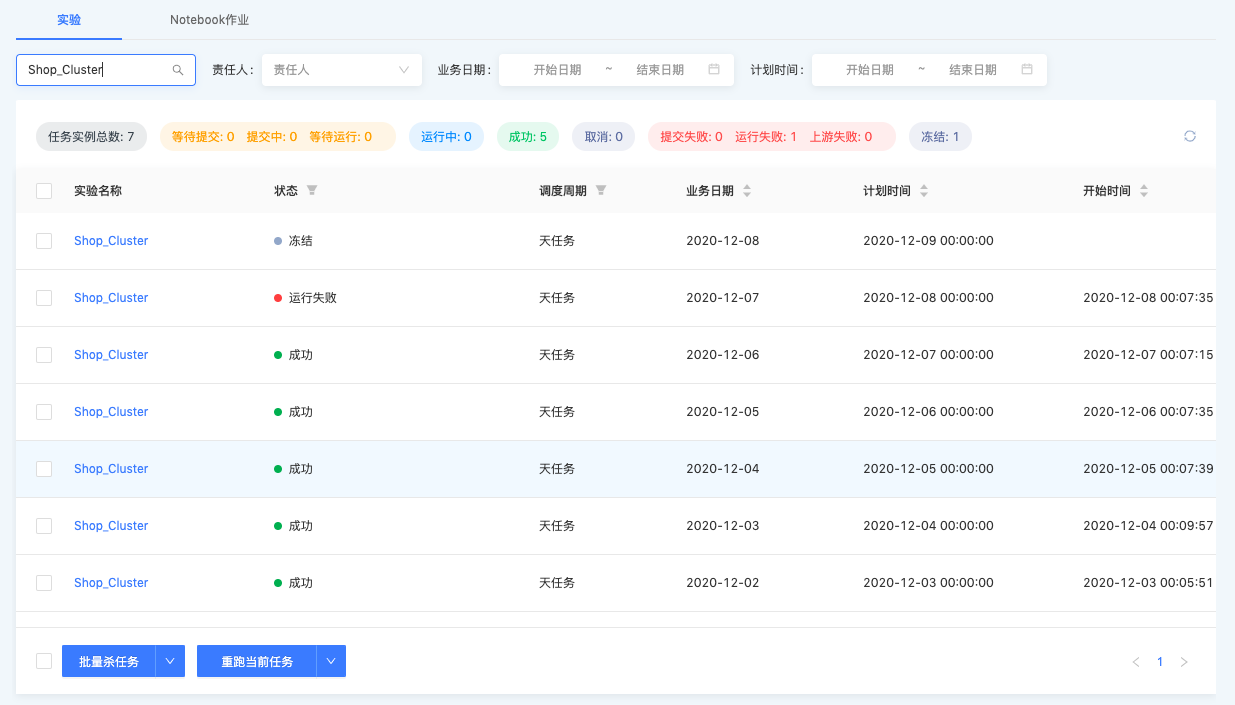Viewport: 1235px width, 705px height.
Task: Check the row with 业务日期 2020-12-03
Action: 44,526
